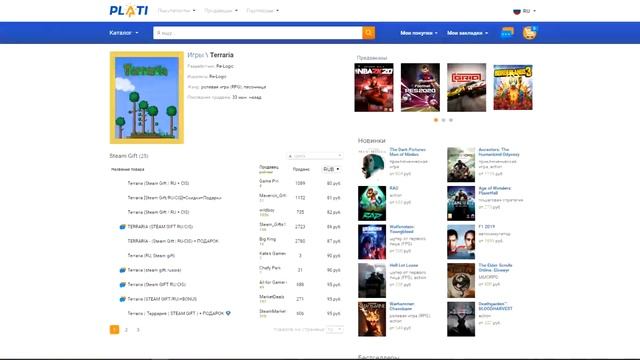This screenshot has width=640, height=360.
Task: Open the Каталог dropdown
Action: (x=124, y=33)
